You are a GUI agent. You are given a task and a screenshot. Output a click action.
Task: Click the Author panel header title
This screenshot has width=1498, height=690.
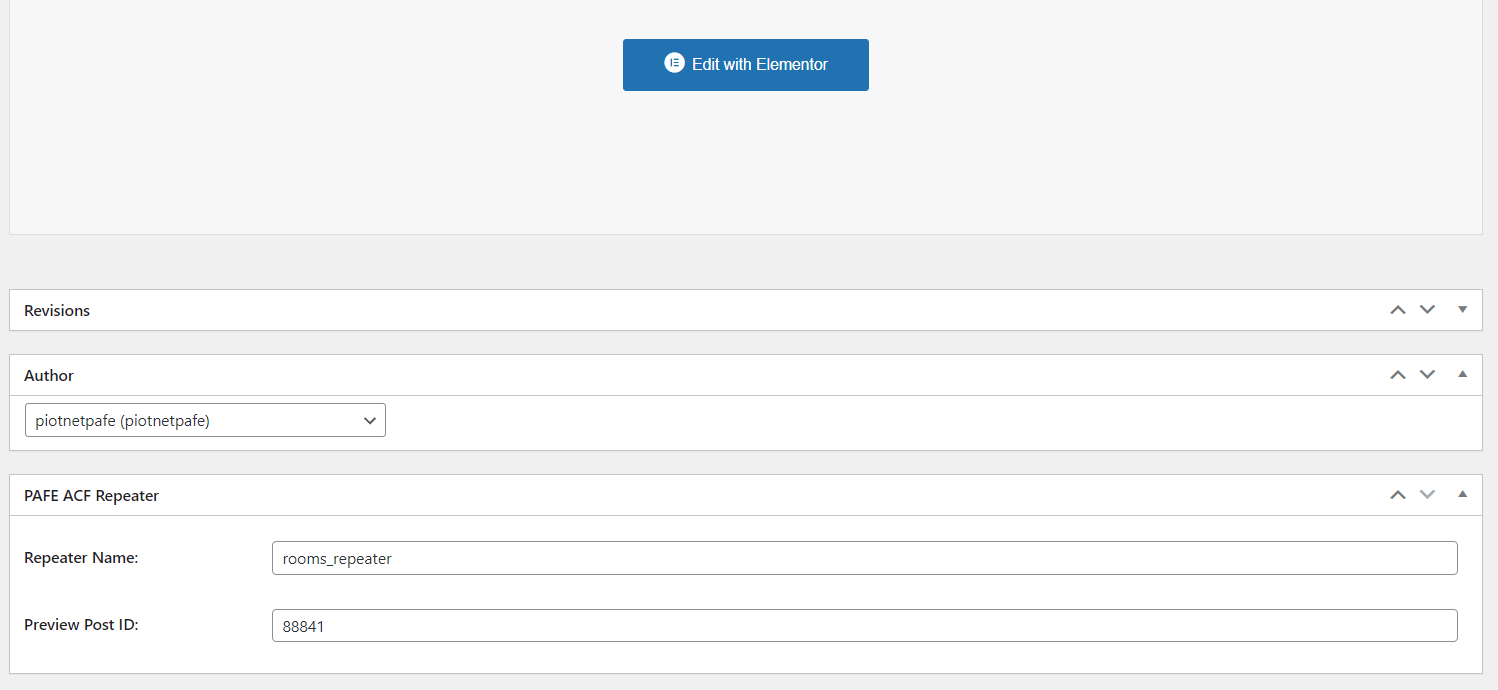(x=49, y=376)
